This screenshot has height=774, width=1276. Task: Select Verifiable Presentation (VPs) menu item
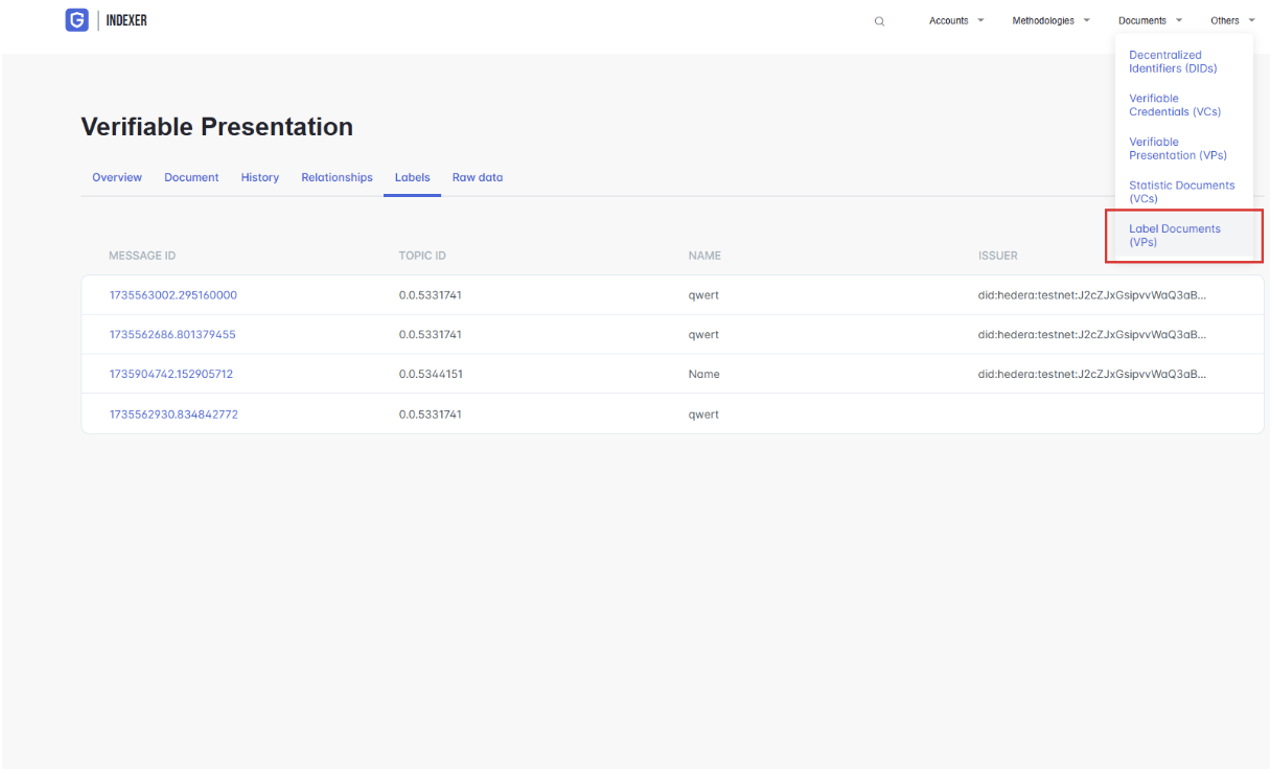click(x=1177, y=148)
